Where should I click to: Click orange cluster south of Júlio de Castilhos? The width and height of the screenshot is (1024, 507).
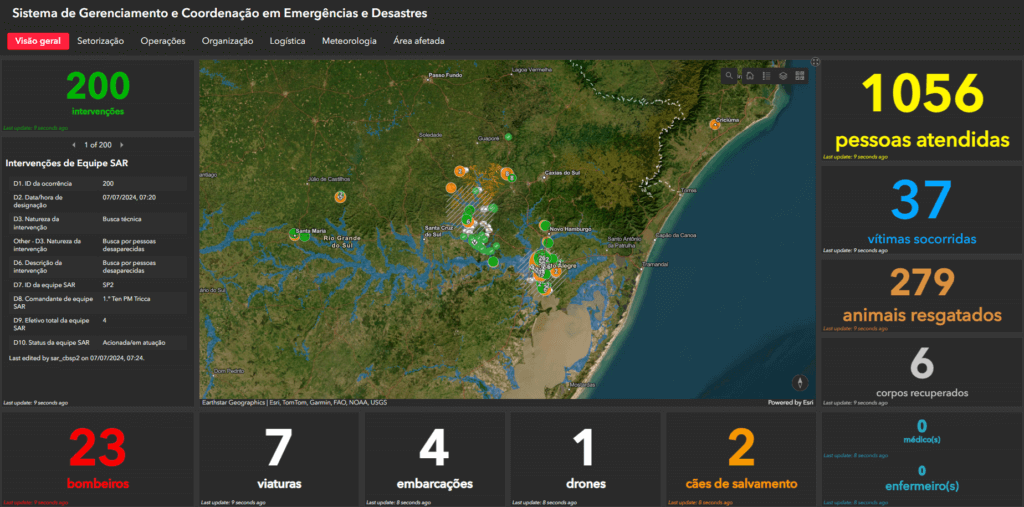[x=340, y=196]
